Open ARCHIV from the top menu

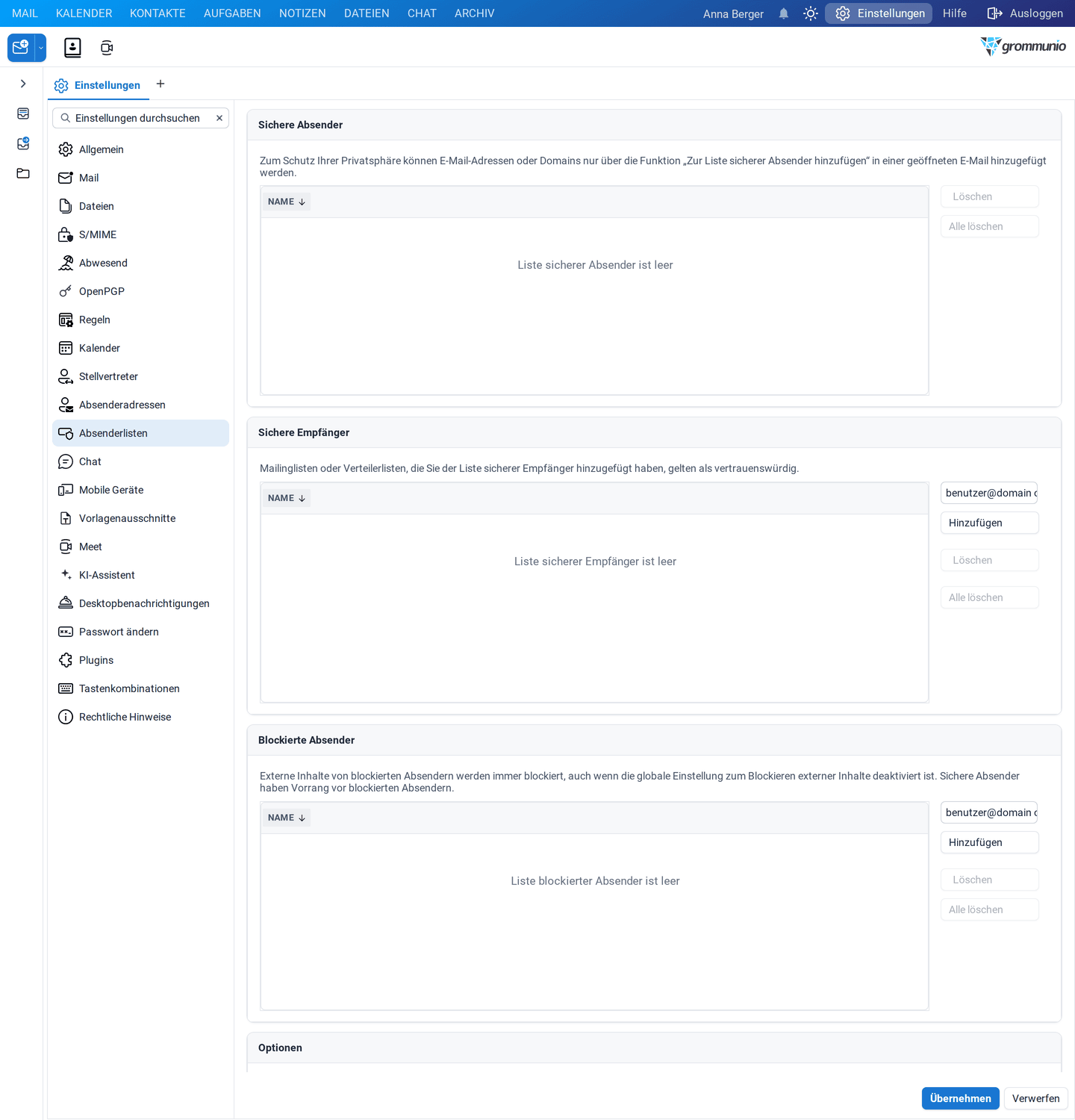475,13
